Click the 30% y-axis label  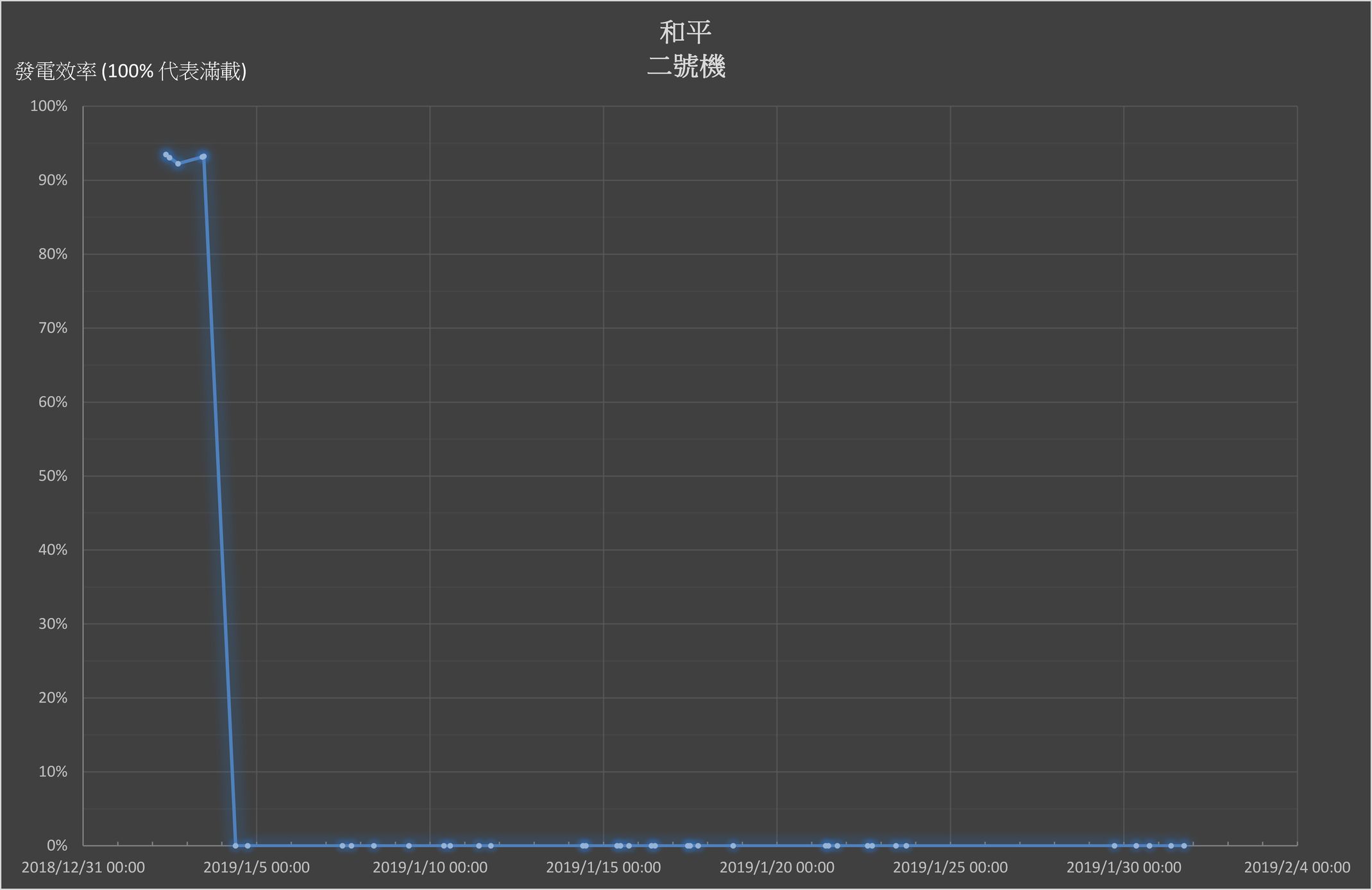pos(53,624)
